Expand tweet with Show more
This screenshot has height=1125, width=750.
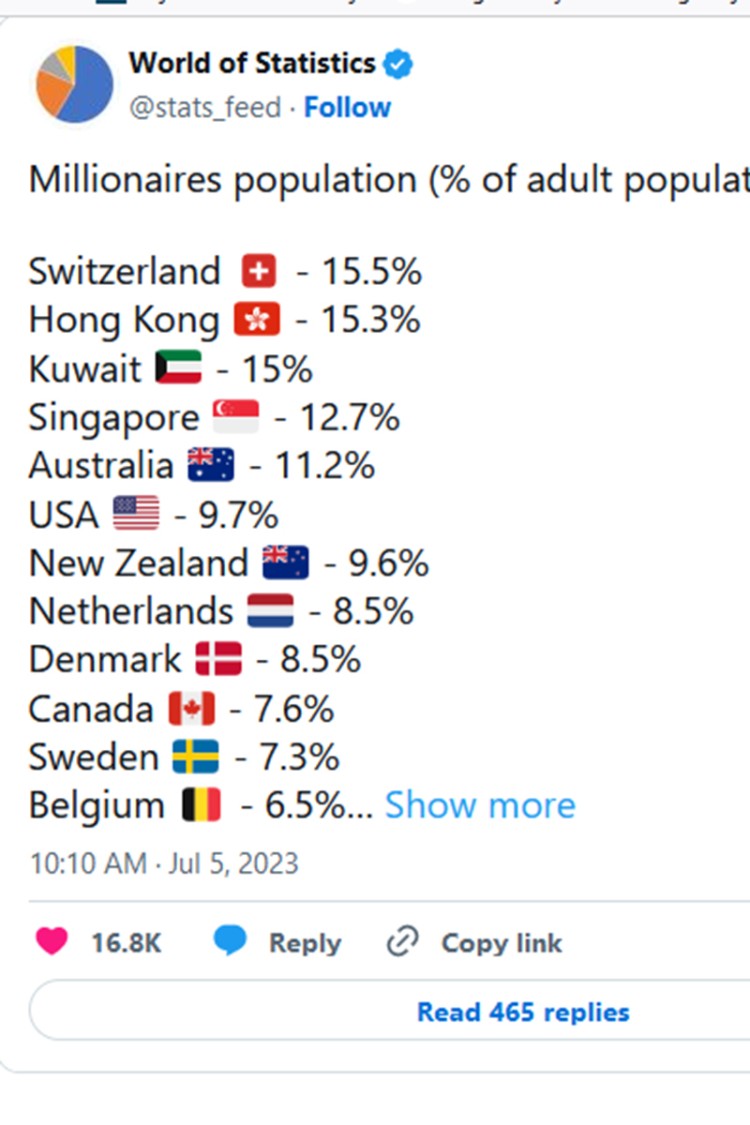(480, 806)
